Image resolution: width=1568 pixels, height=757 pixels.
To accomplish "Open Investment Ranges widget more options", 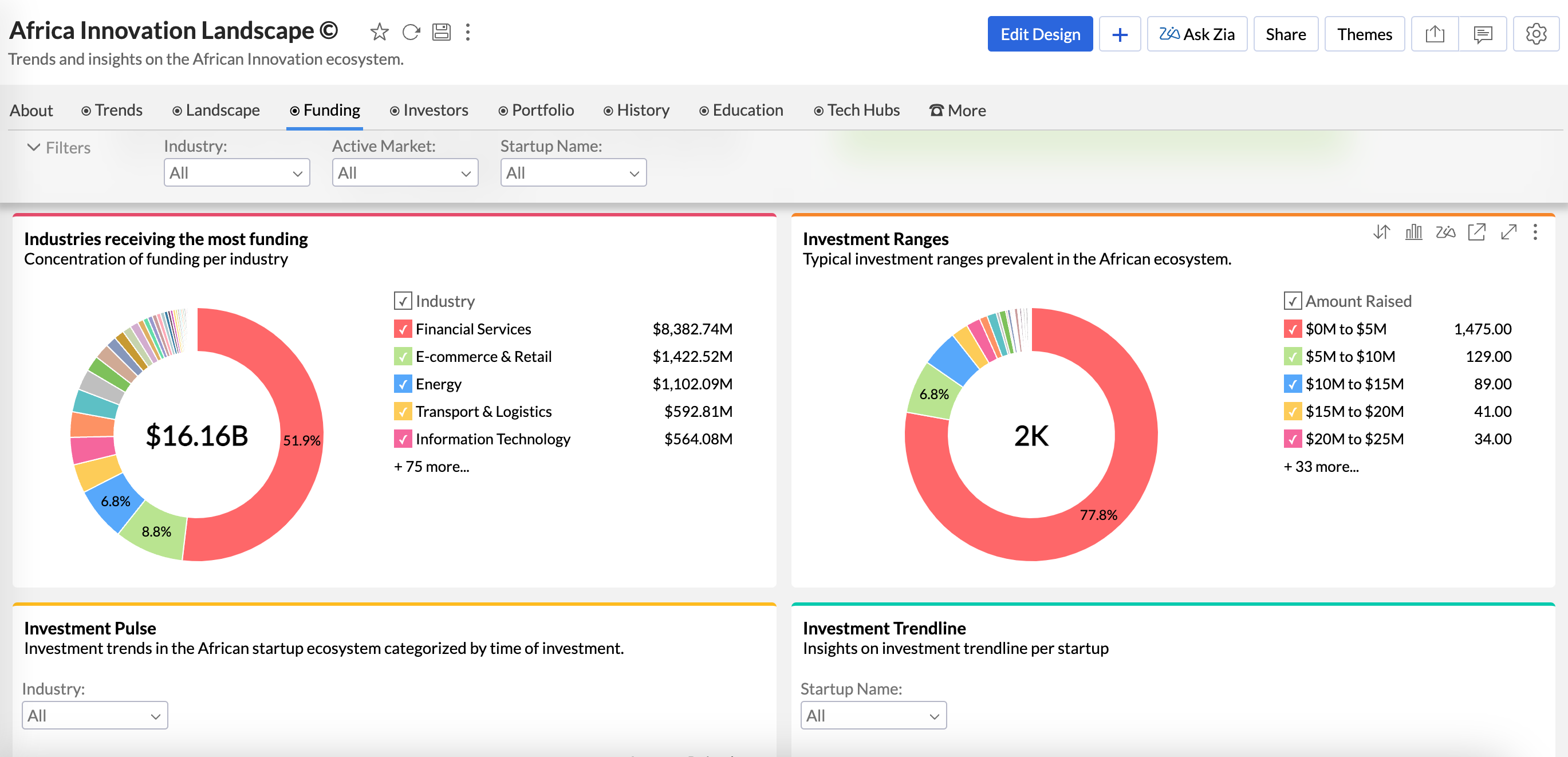I will tap(1535, 232).
